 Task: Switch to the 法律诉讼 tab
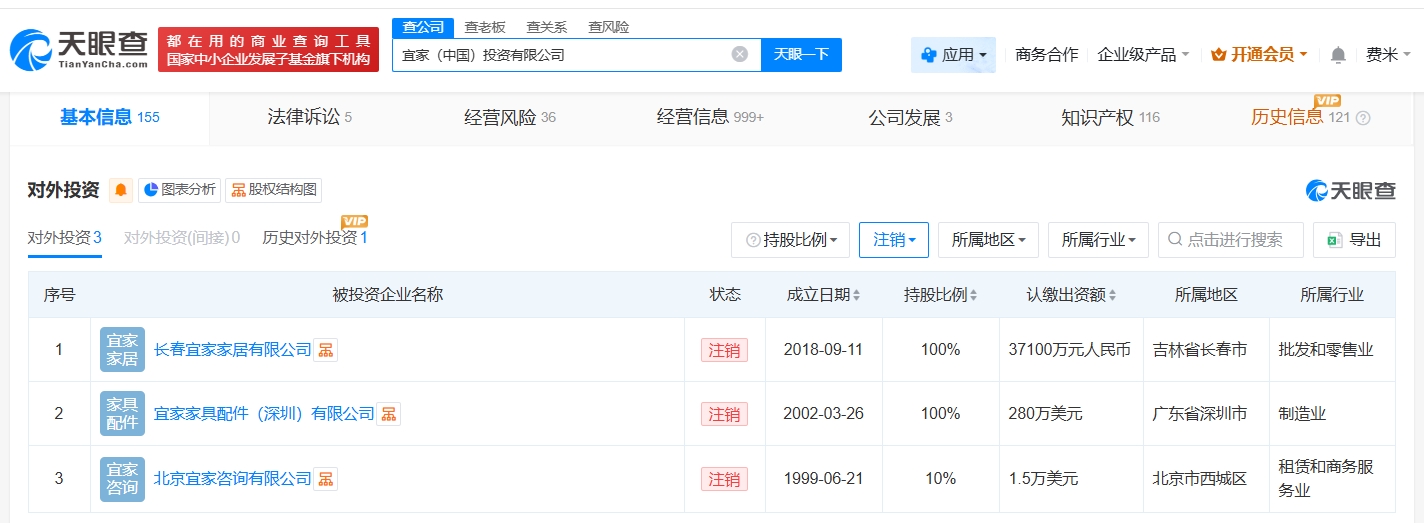pos(309,118)
